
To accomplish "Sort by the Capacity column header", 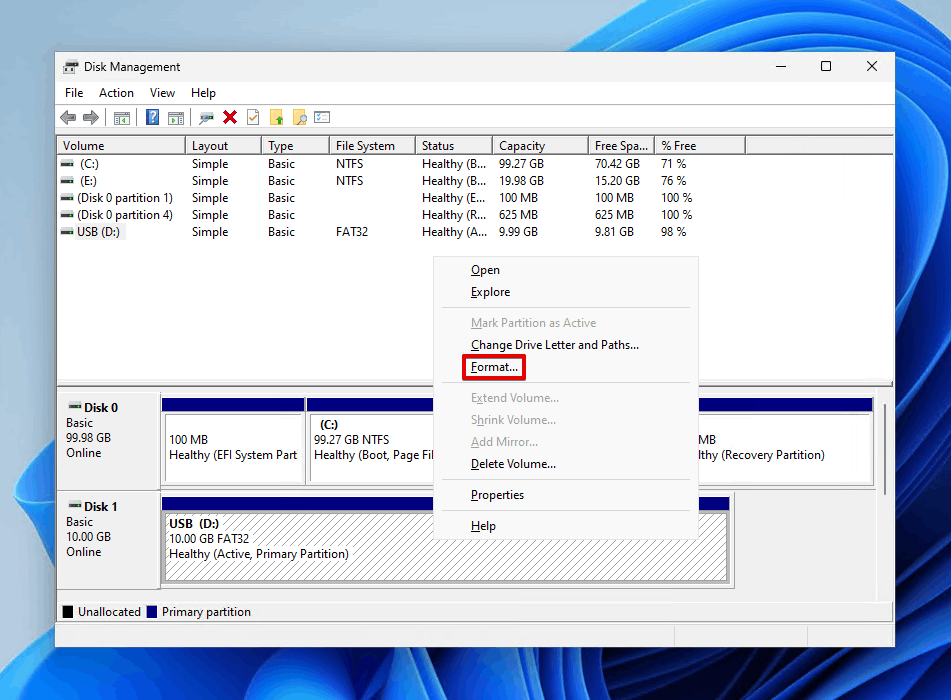I will (x=540, y=146).
